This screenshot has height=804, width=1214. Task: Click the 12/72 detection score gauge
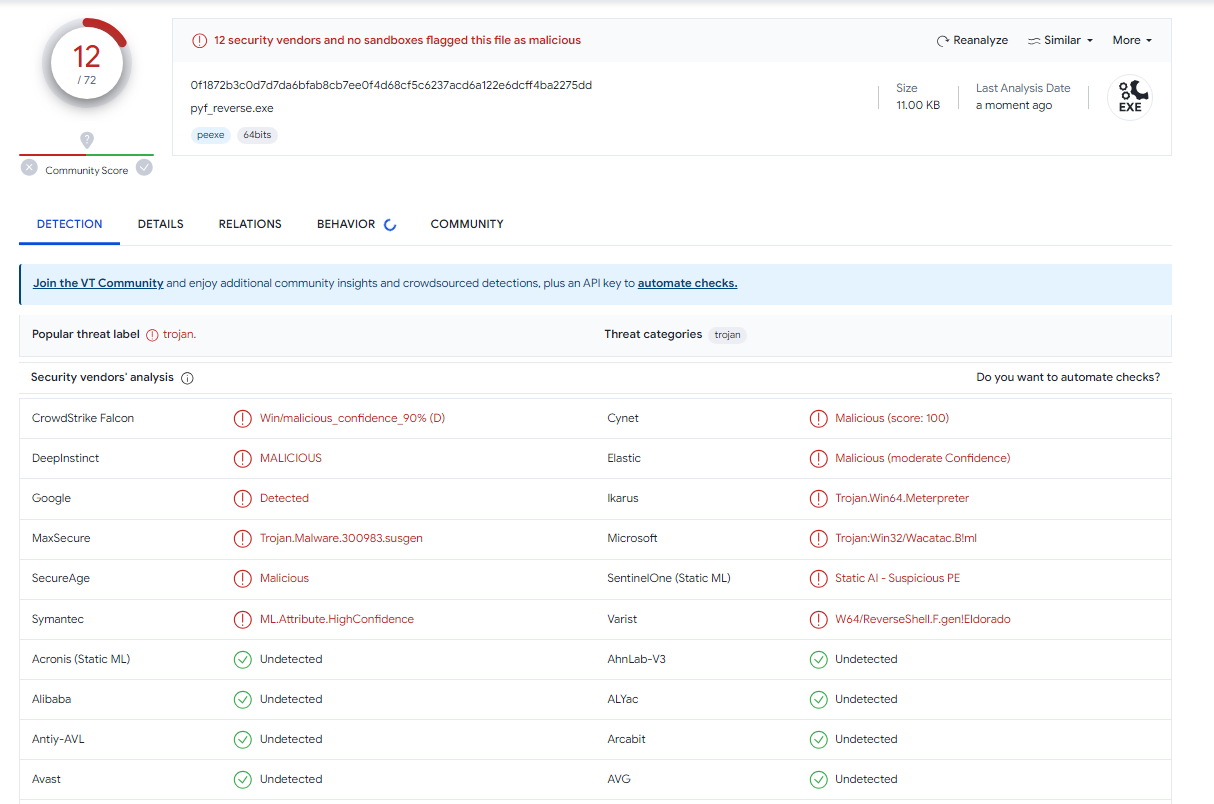pos(87,63)
